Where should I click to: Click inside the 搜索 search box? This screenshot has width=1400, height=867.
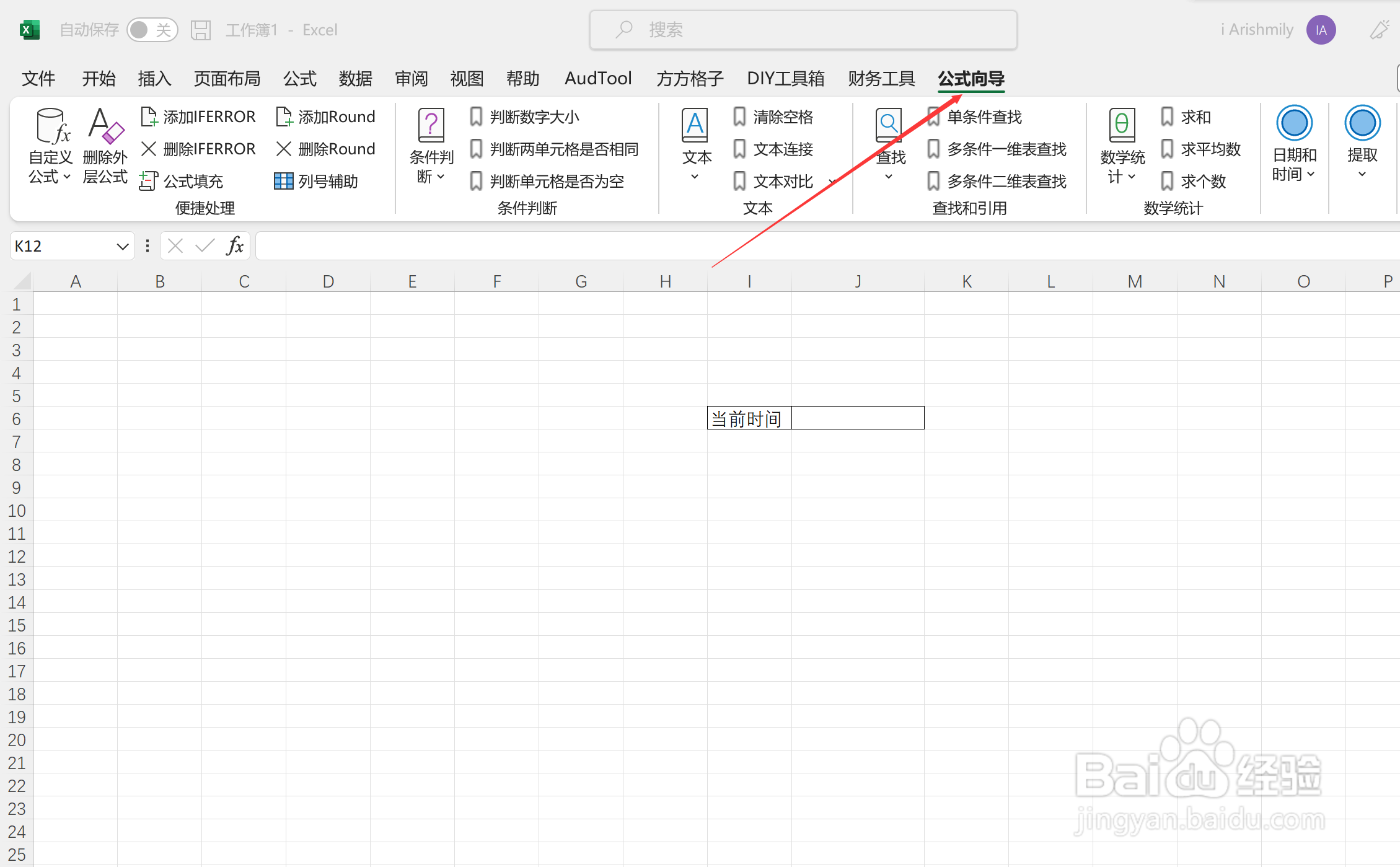[x=803, y=29]
